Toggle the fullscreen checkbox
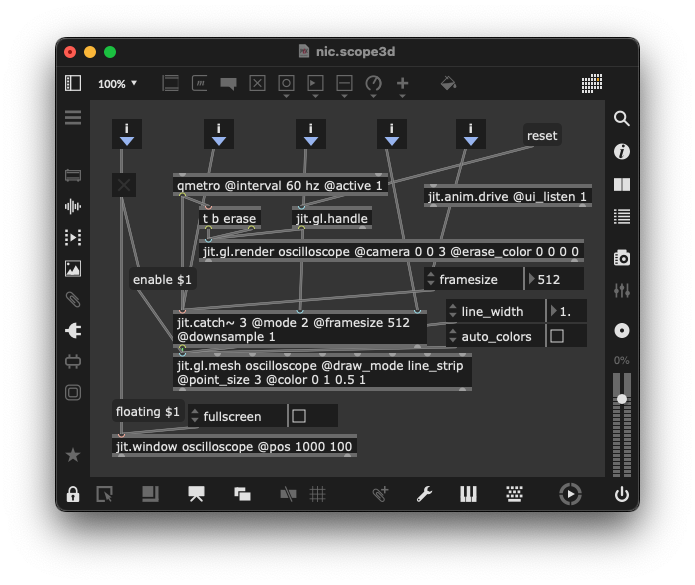 pyautogui.click(x=299, y=416)
